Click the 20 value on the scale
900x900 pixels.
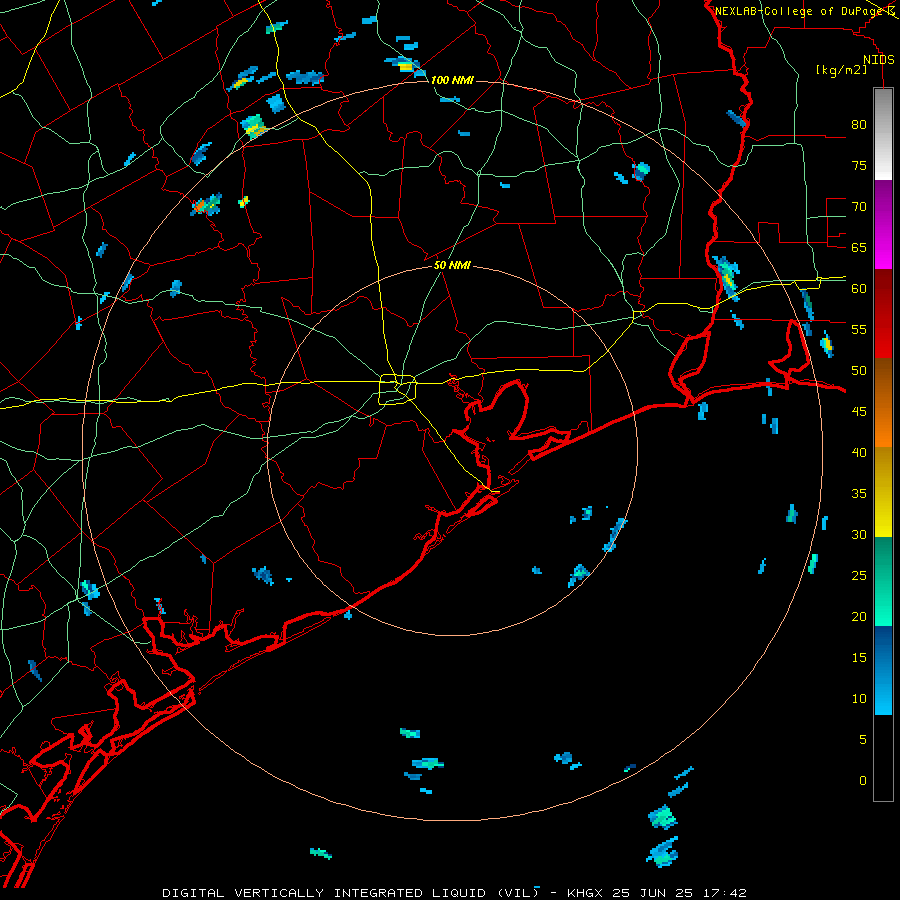click(859, 616)
